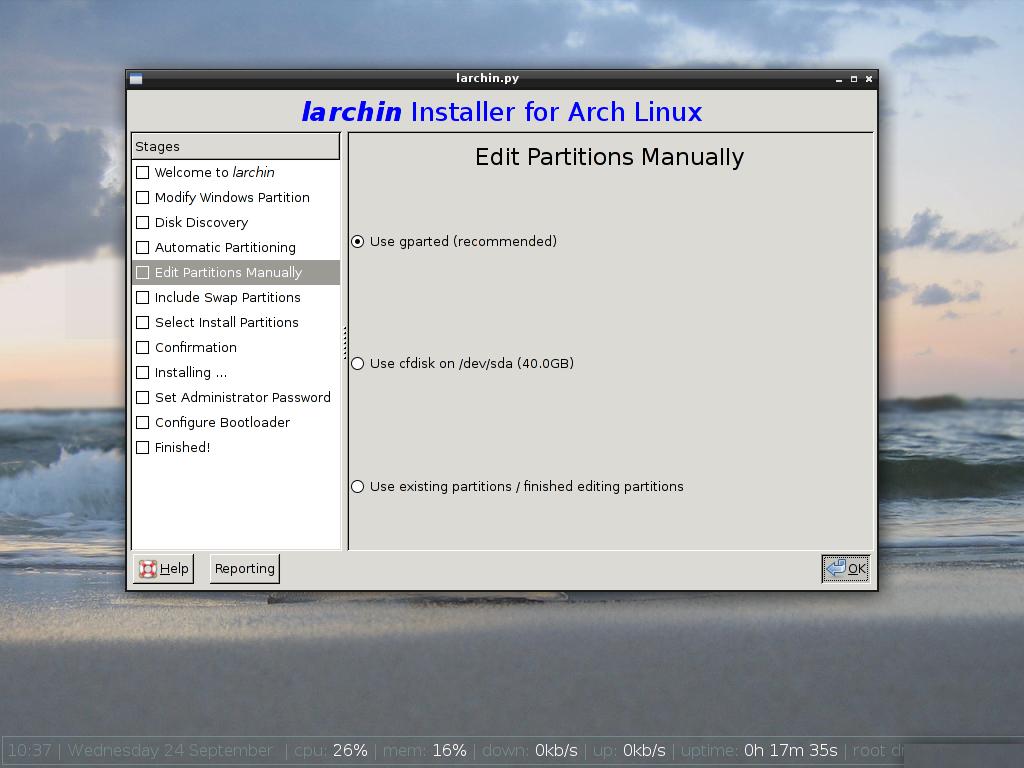This screenshot has height=768, width=1024.
Task: Click the pane divider handle beside the Stages list
Action: tap(345, 342)
